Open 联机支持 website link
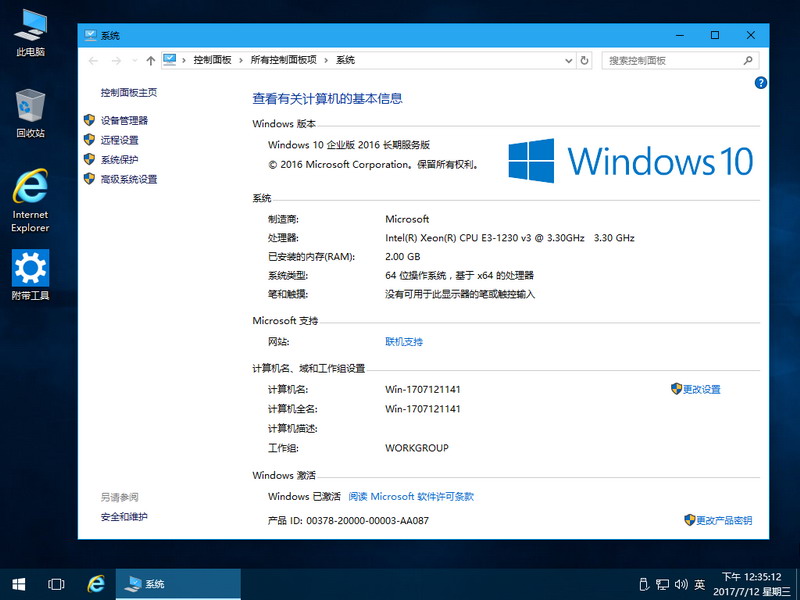This screenshot has width=800, height=600. 404,342
